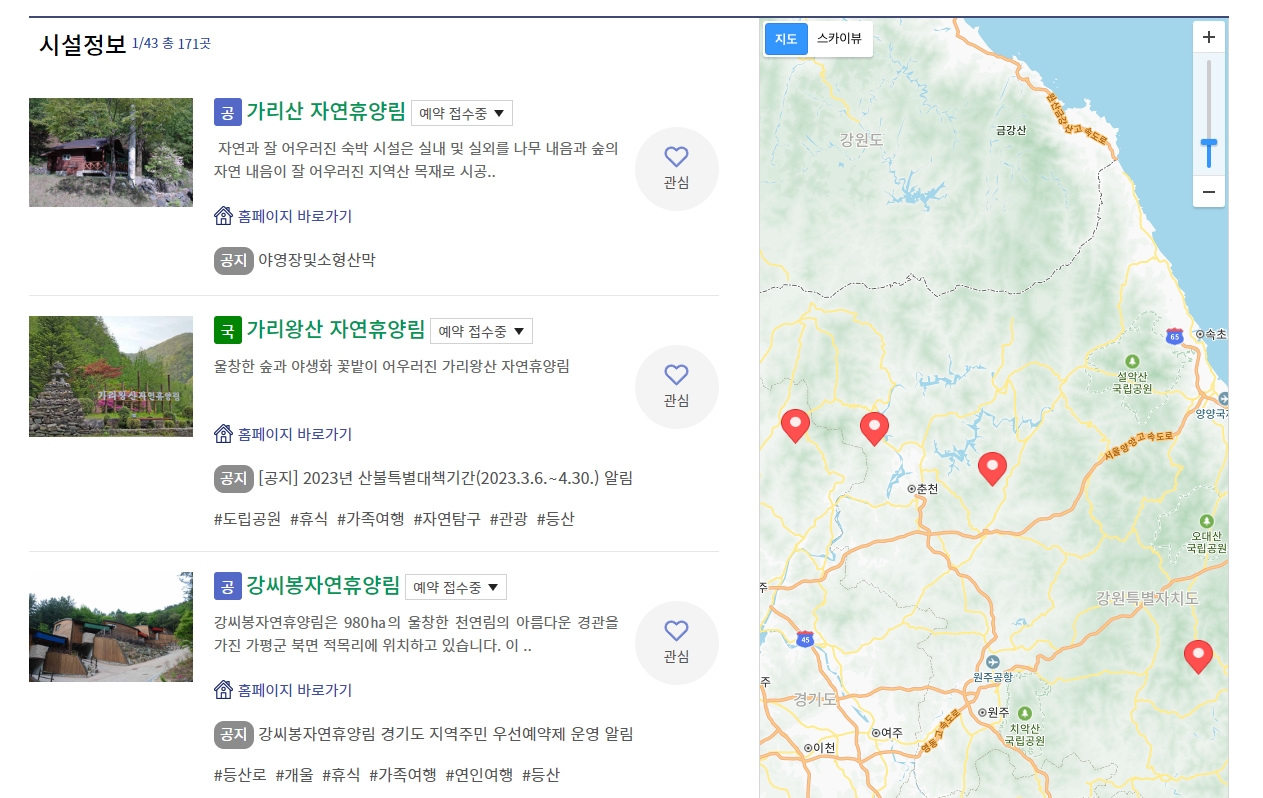Toggle the 관심 heart for 가리산 자연휴양림

tap(676, 157)
